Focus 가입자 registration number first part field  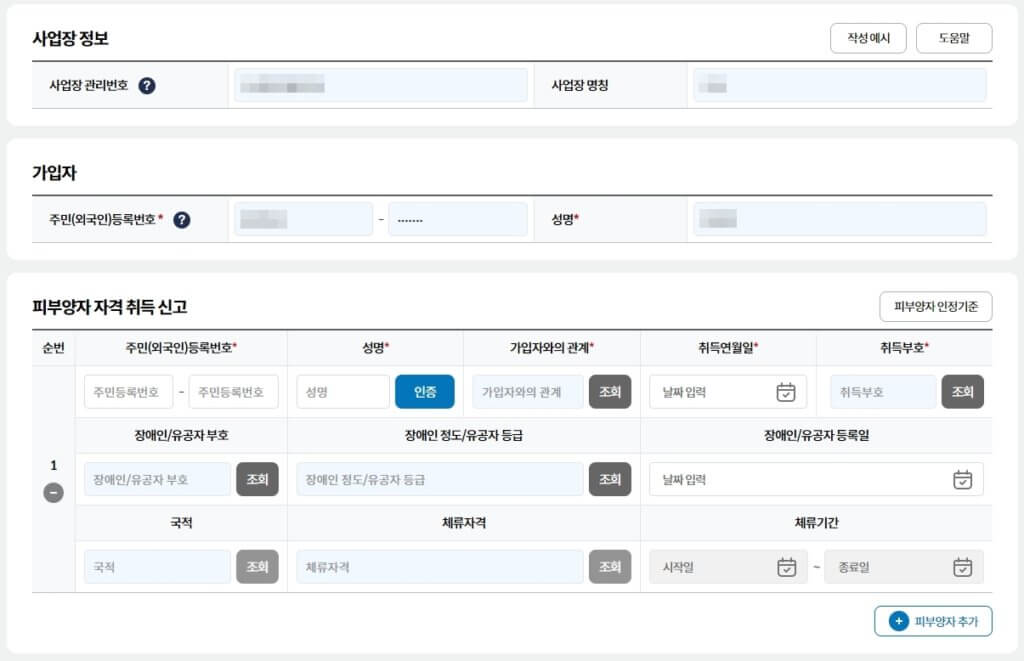point(304,219)
